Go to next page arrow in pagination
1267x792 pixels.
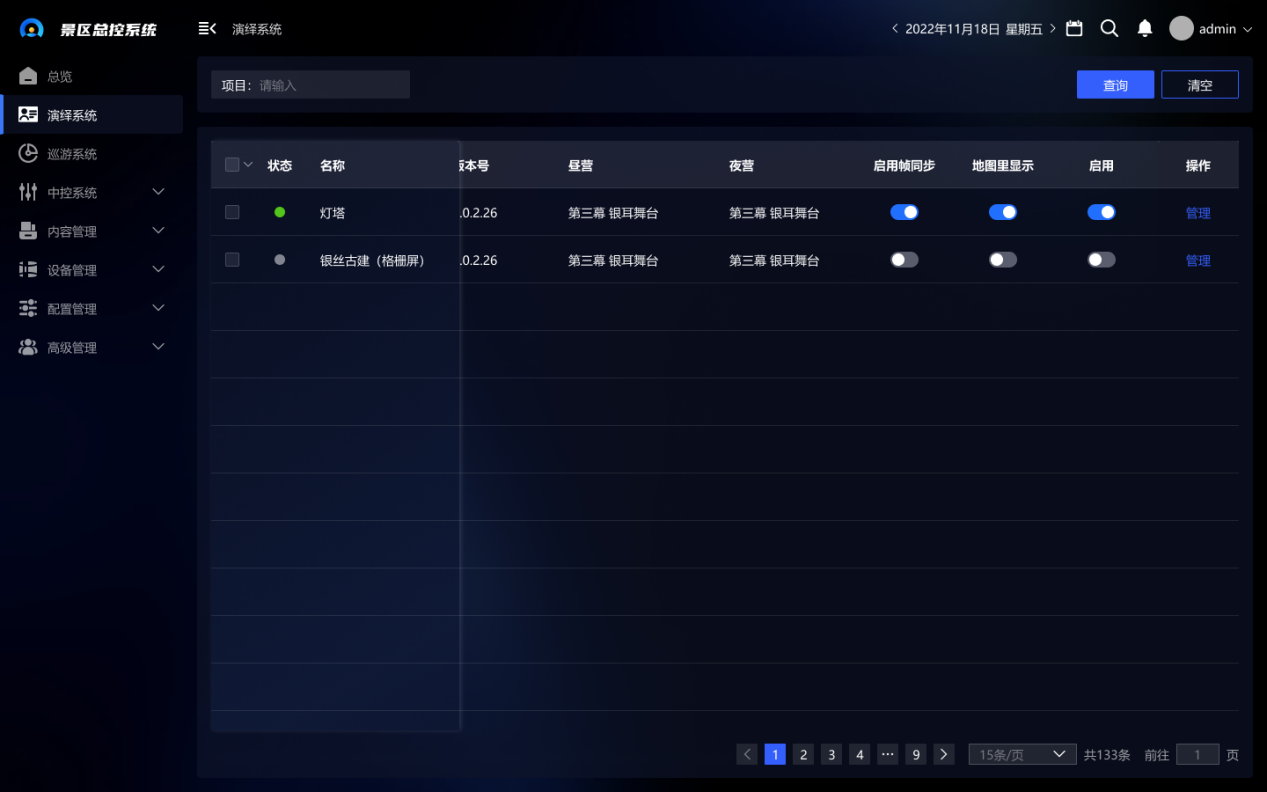pyautogui.click(x=943, y=755)
